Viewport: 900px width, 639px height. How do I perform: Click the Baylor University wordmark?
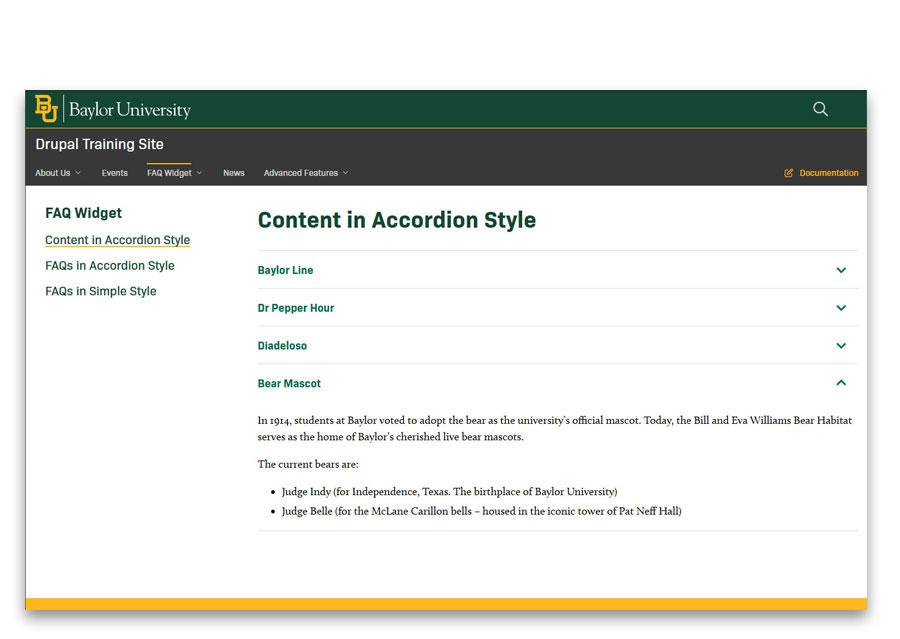click(x=130, y=109)
